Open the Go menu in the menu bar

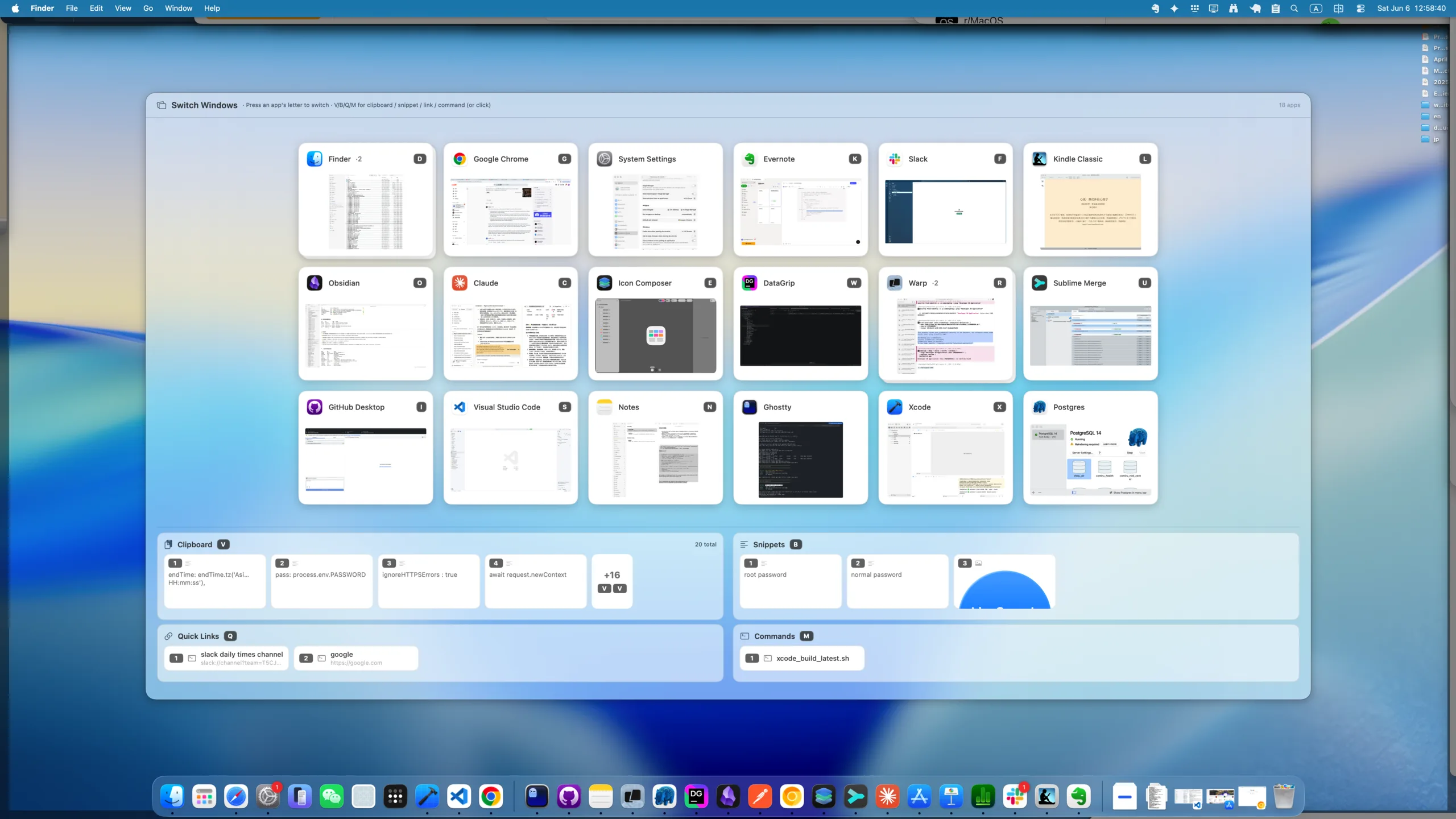(x=148, y=8)
